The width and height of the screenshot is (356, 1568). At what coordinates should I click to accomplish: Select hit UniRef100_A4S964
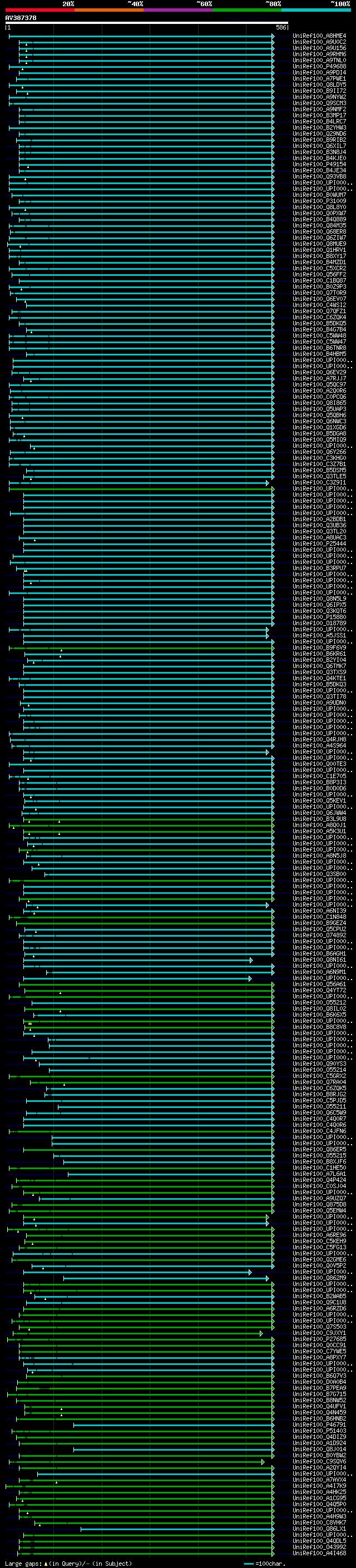click(x=319, y=746)
